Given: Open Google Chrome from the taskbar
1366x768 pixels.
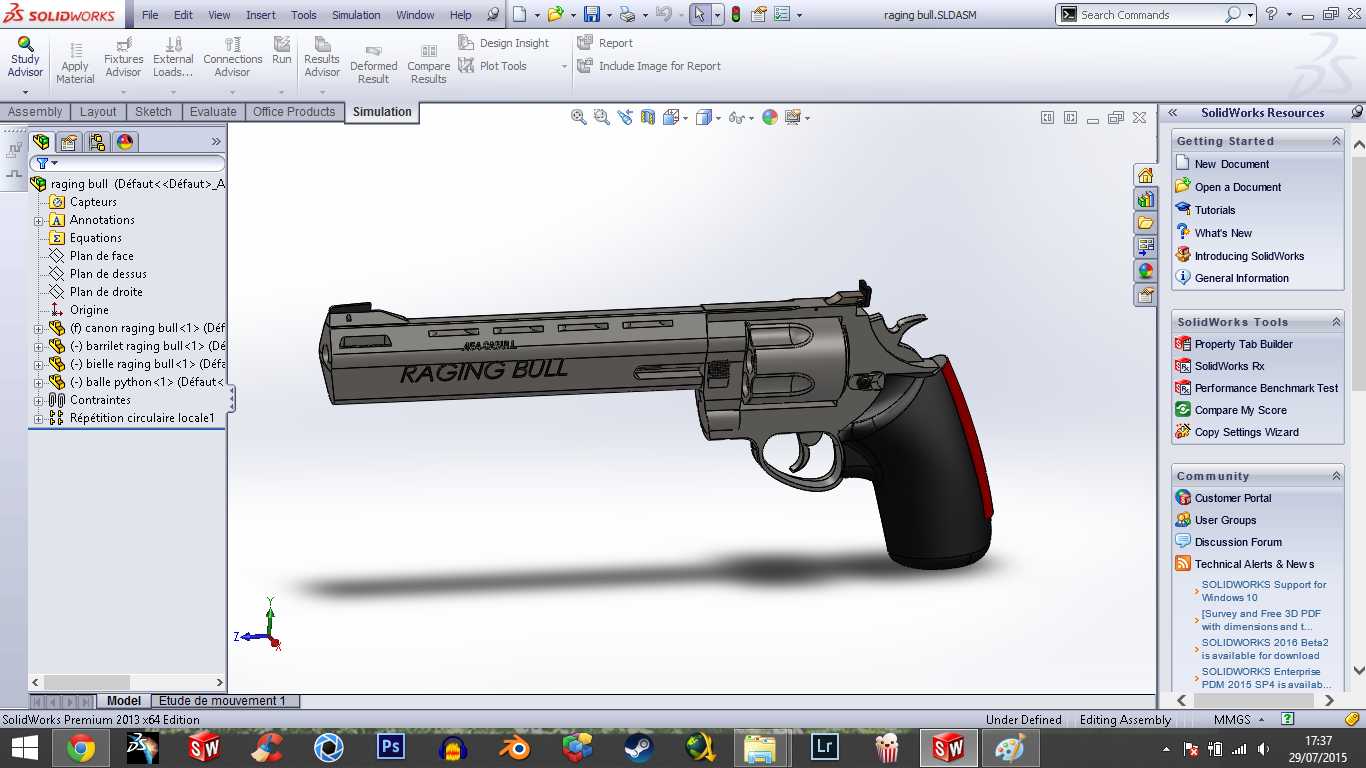Looking at the screenshot, I should pyautogui.click(x=81, y=747).
